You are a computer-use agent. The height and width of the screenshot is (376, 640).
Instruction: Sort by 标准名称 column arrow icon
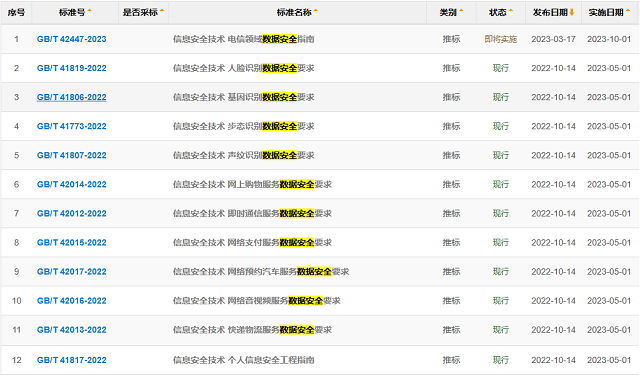point(316,11)
